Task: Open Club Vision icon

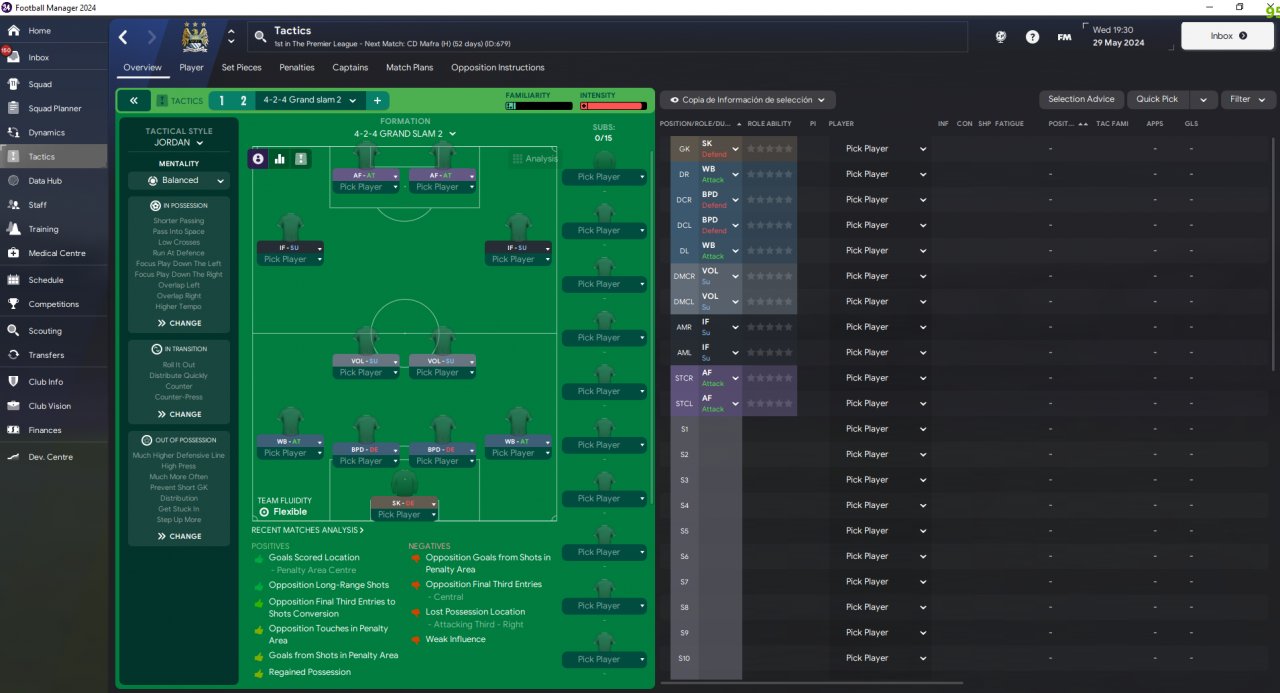Action: click(13, 406)
